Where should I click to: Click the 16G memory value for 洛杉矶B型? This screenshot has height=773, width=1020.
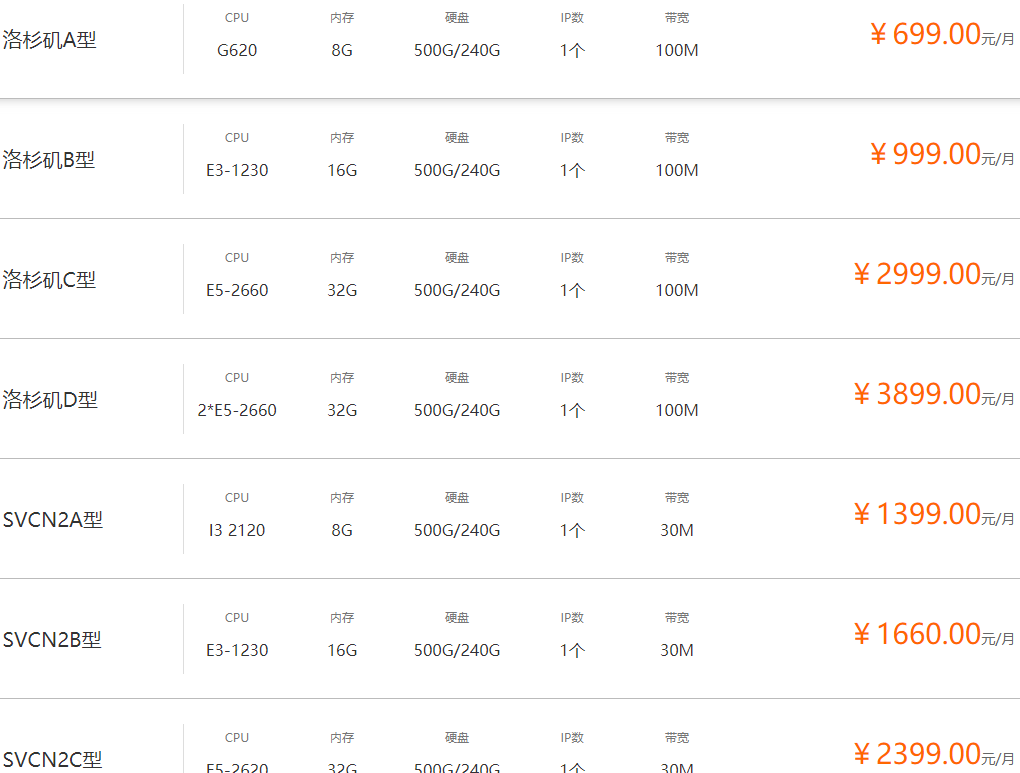point(342,170)
